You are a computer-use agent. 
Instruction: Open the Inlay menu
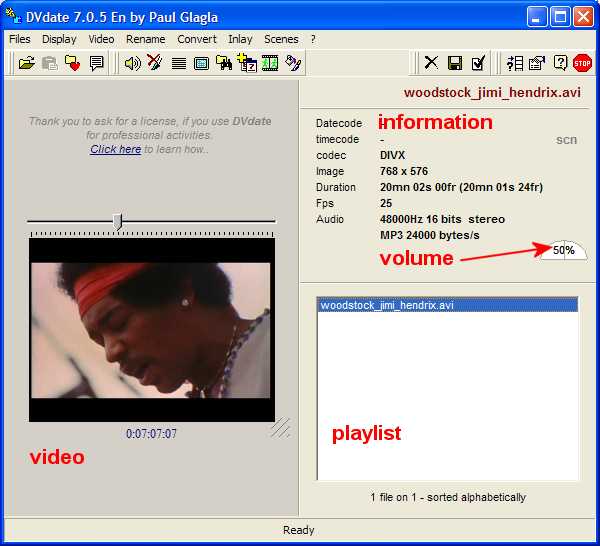(x=240, y=39)
